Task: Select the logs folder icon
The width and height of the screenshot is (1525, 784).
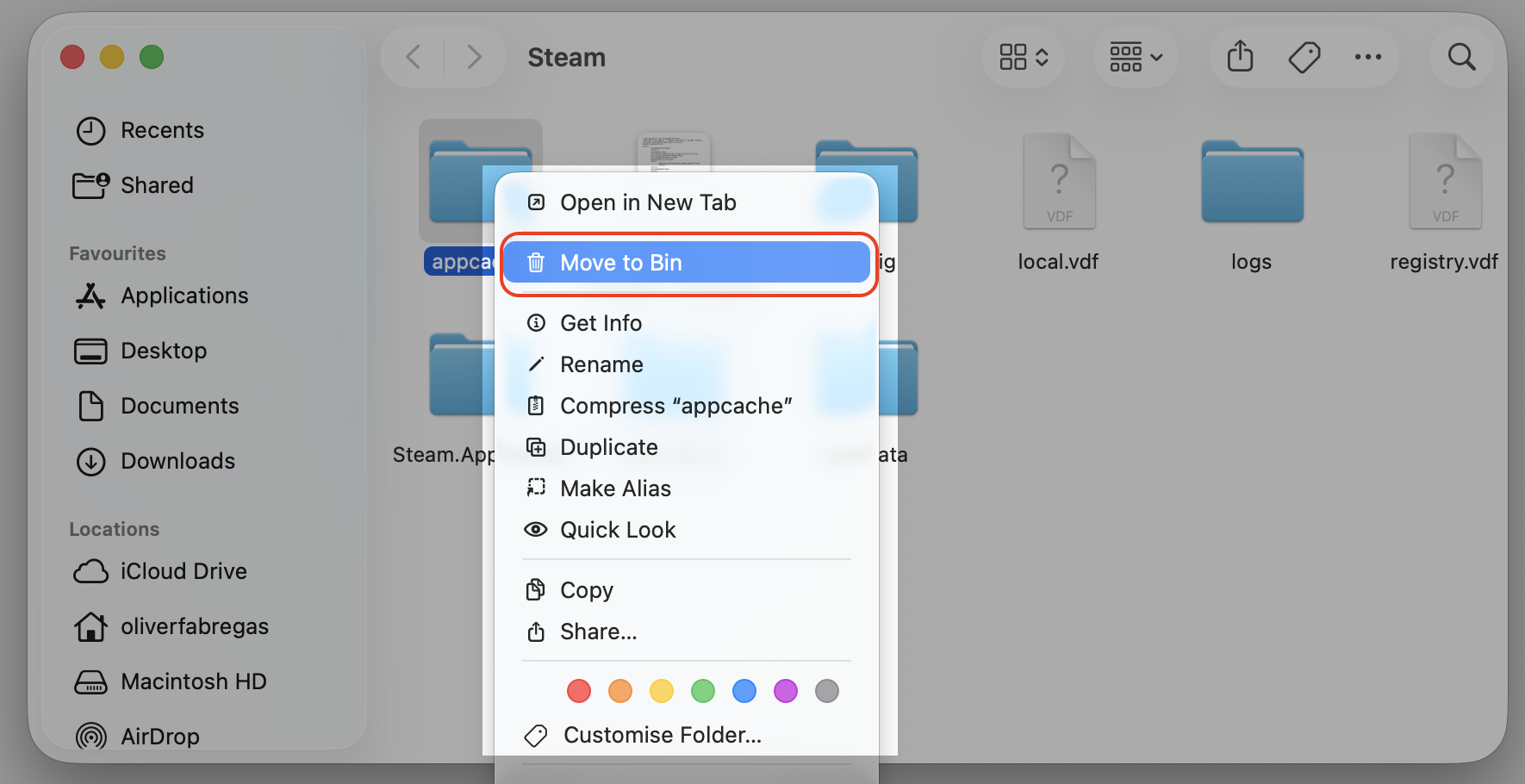Action: pyautogui.click(x=1252, y=182)
